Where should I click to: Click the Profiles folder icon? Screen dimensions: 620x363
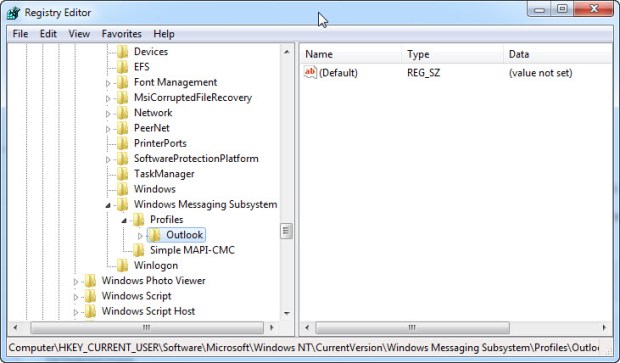click(138, 219)
